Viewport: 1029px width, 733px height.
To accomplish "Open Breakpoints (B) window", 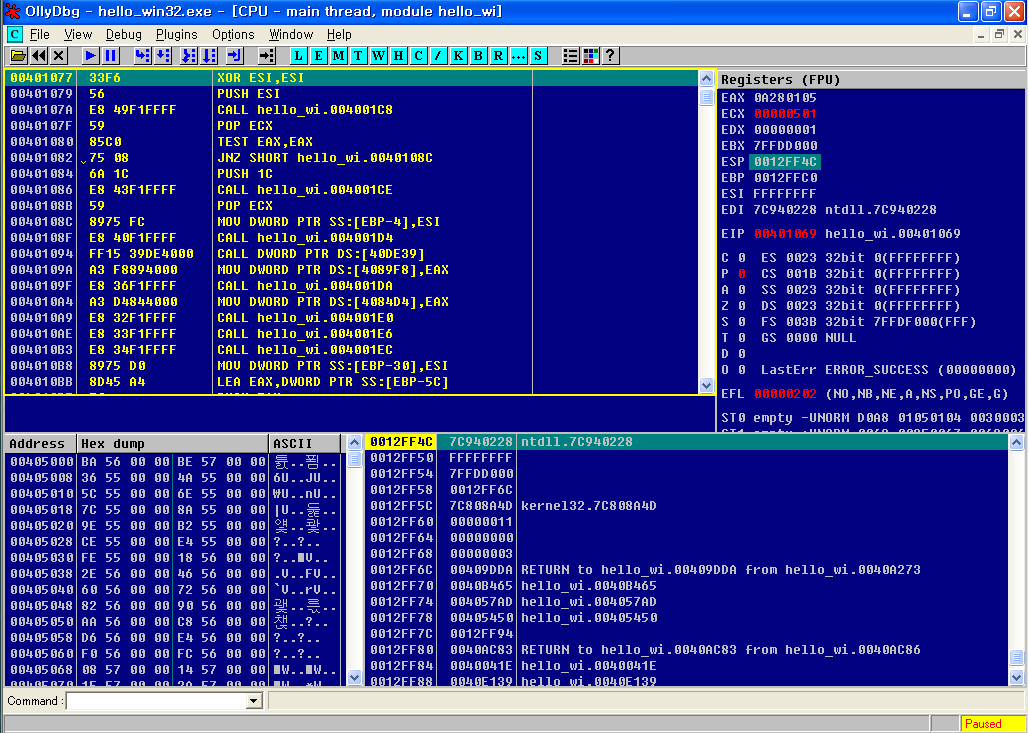I will tap(478, 56).
